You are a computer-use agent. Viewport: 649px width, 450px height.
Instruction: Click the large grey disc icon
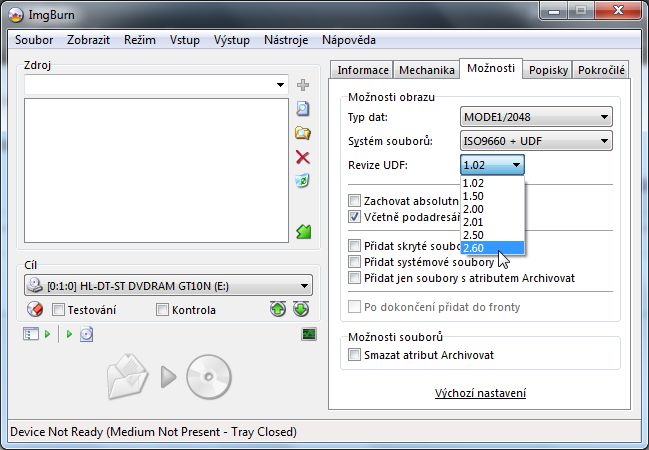(x=209, y=377)
